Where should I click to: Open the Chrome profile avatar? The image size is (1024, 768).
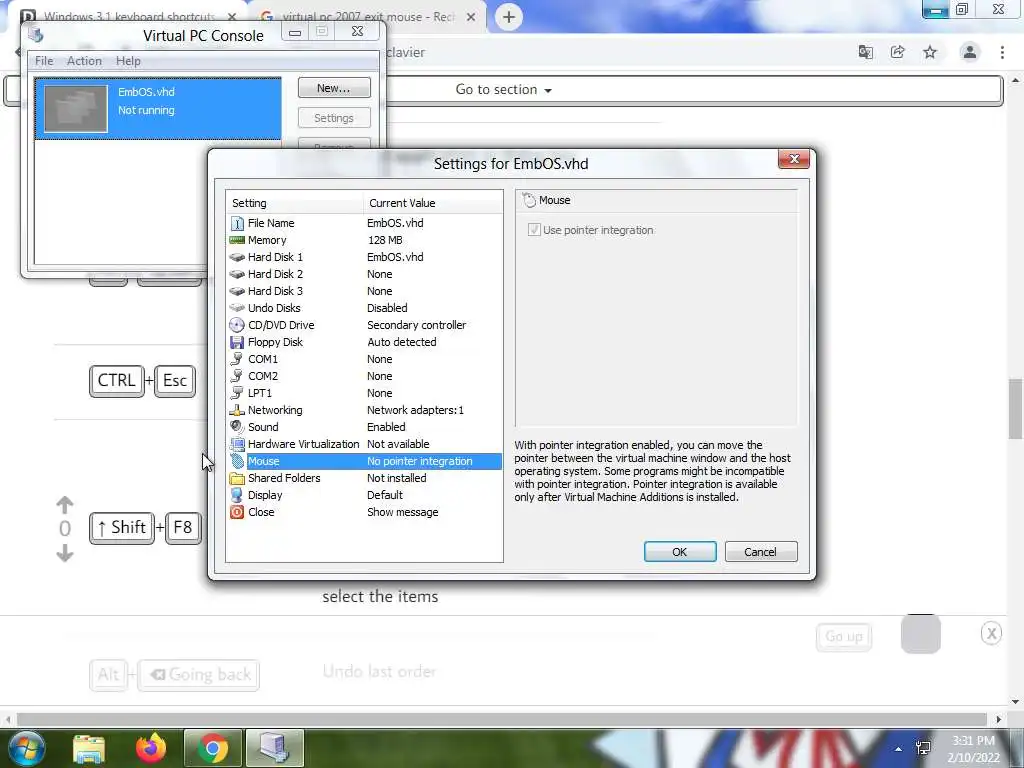point(970,52)
